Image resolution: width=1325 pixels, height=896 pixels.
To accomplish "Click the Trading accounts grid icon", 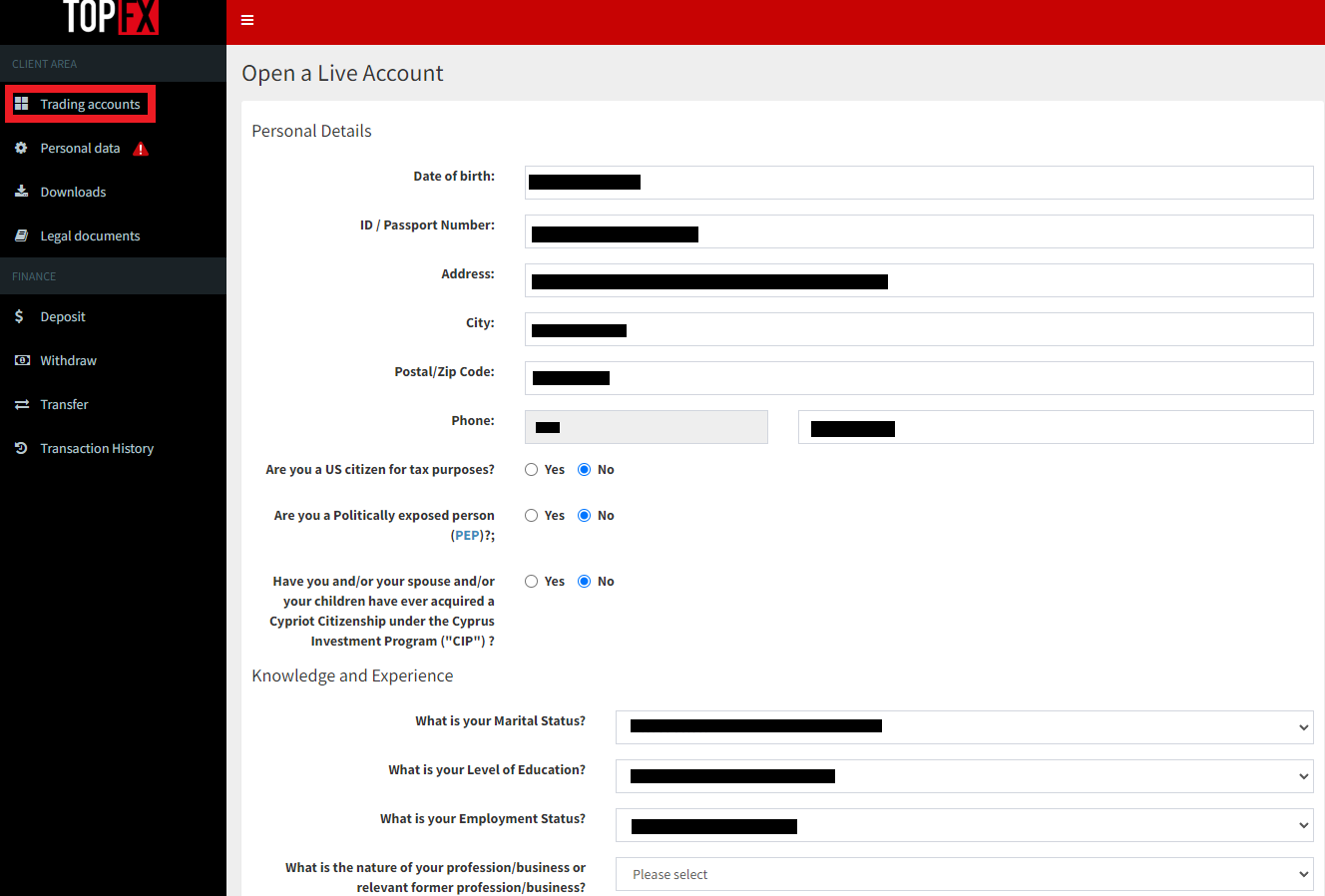I will [x=21, y=104].
